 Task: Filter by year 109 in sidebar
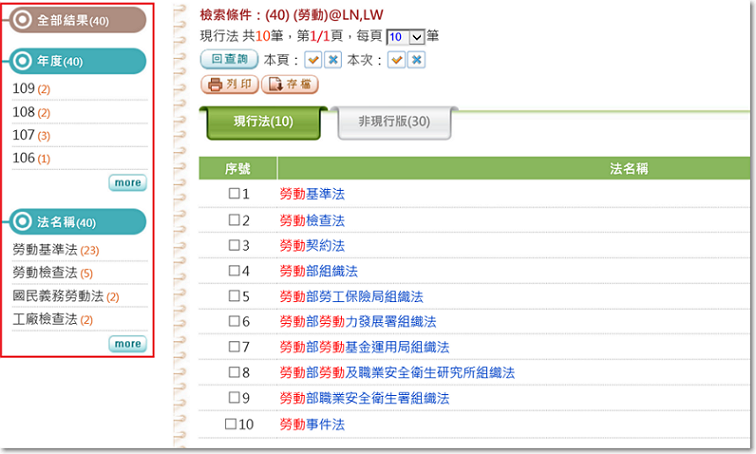click(x=24, y=89)
